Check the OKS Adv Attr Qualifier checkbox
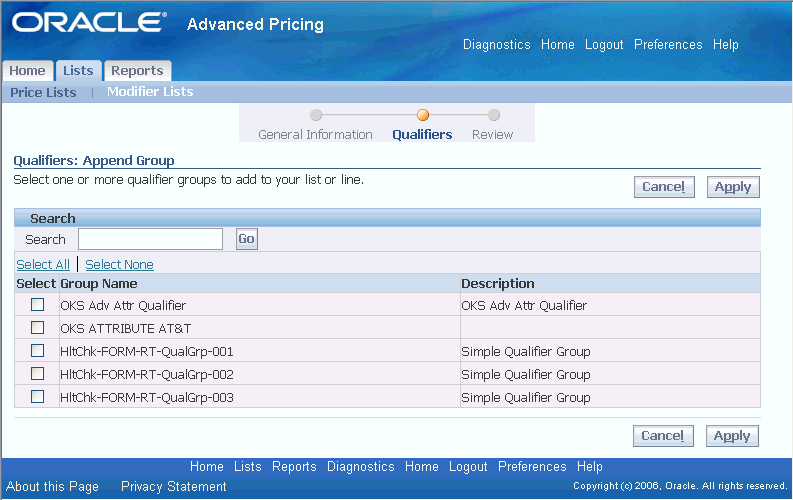The height and width of the screenshot is (500, 793). tap(37, 305)
